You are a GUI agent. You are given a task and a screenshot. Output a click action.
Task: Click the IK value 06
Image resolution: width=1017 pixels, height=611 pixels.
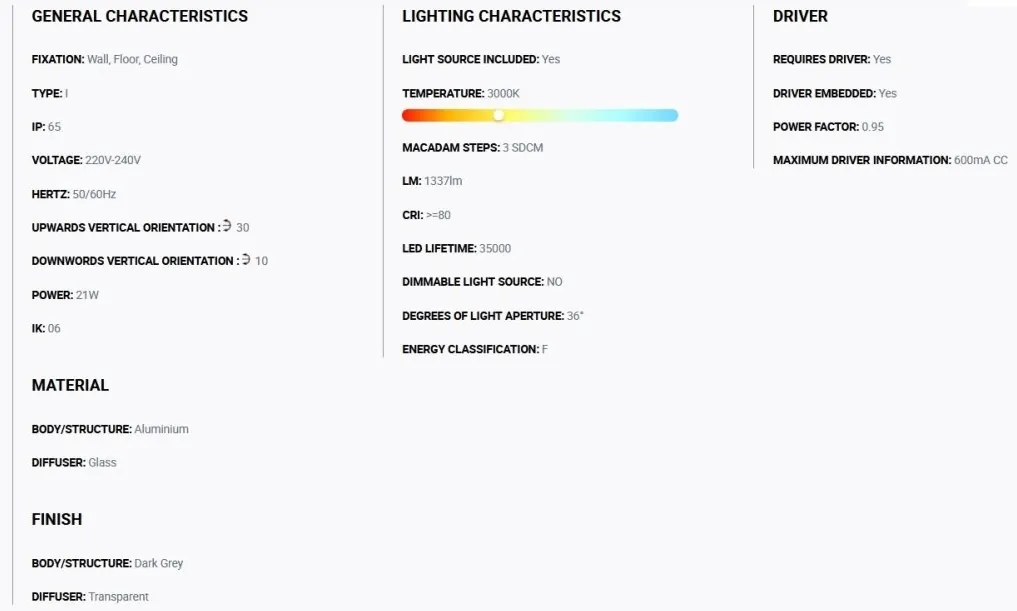(x=54, y=328)
